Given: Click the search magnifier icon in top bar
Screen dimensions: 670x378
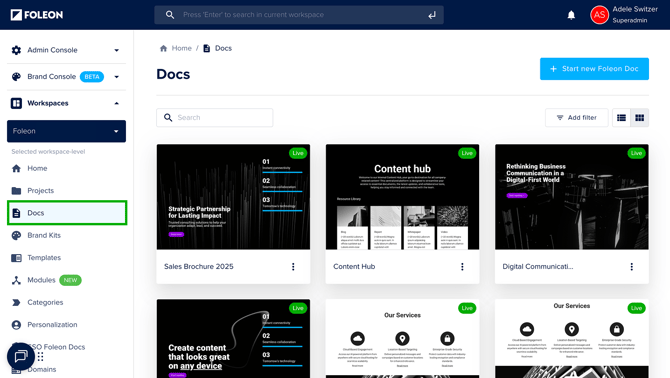Looking at the screenshot, I should 170,15.
